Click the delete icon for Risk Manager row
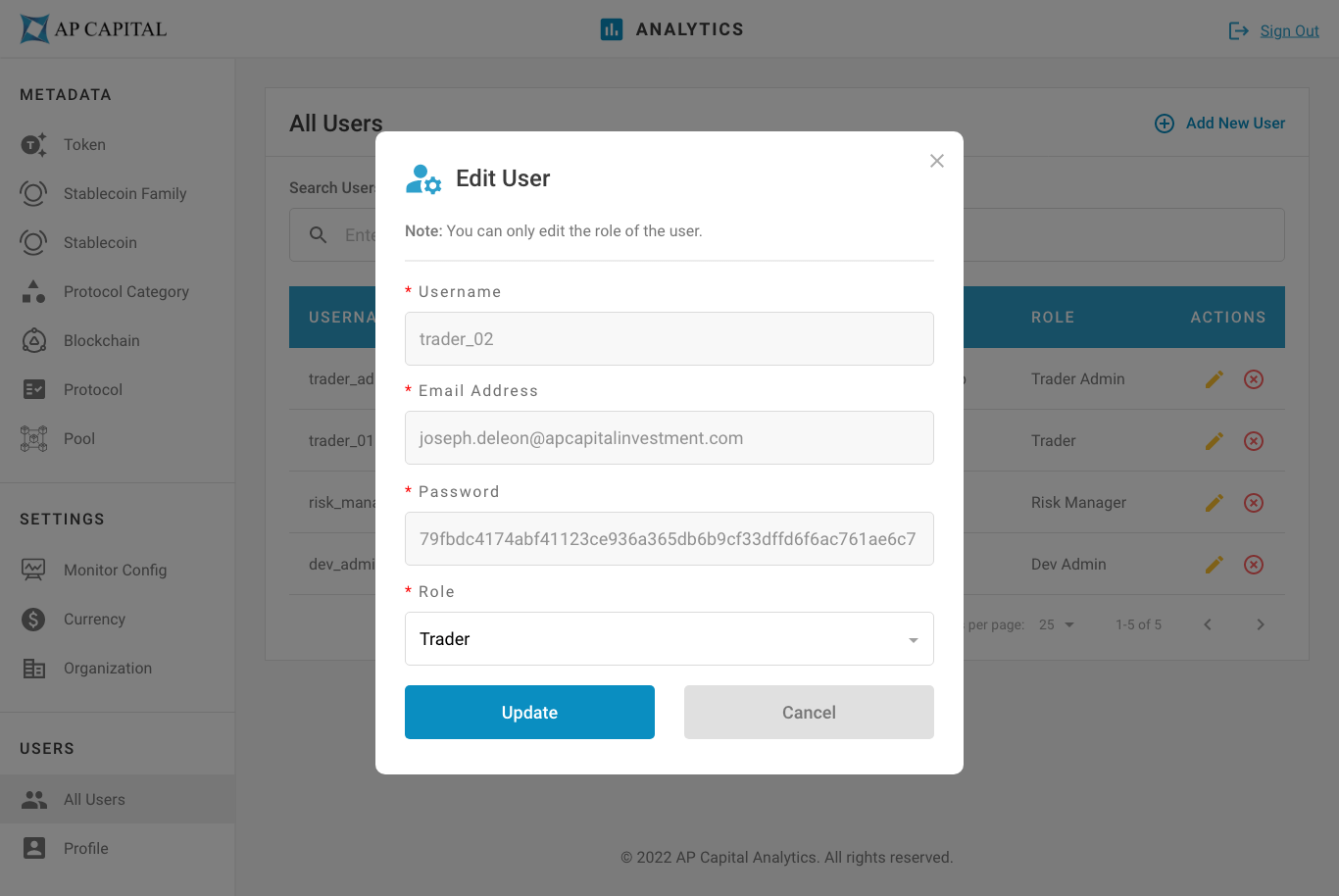Image resolution: width=1339 pixels, height=896 pixels. (1254, 503)
